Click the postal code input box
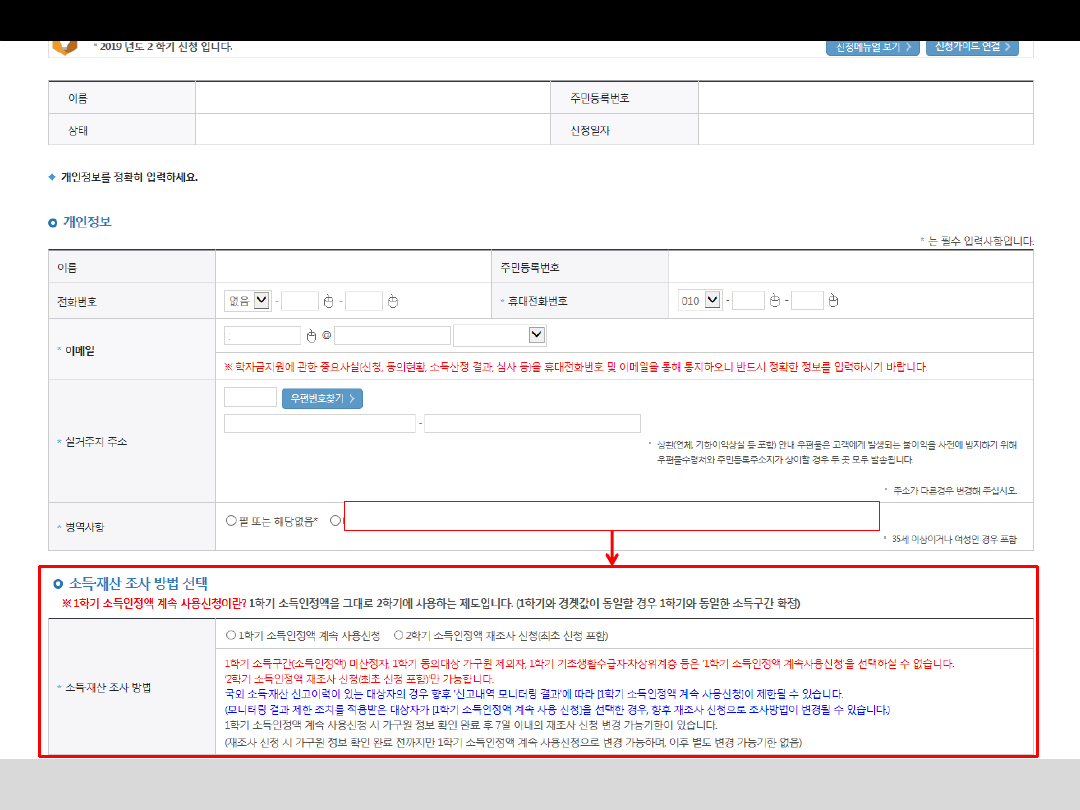Image resolution: width=1080 pixels, height=810 pixels. (x=250, y=398)
